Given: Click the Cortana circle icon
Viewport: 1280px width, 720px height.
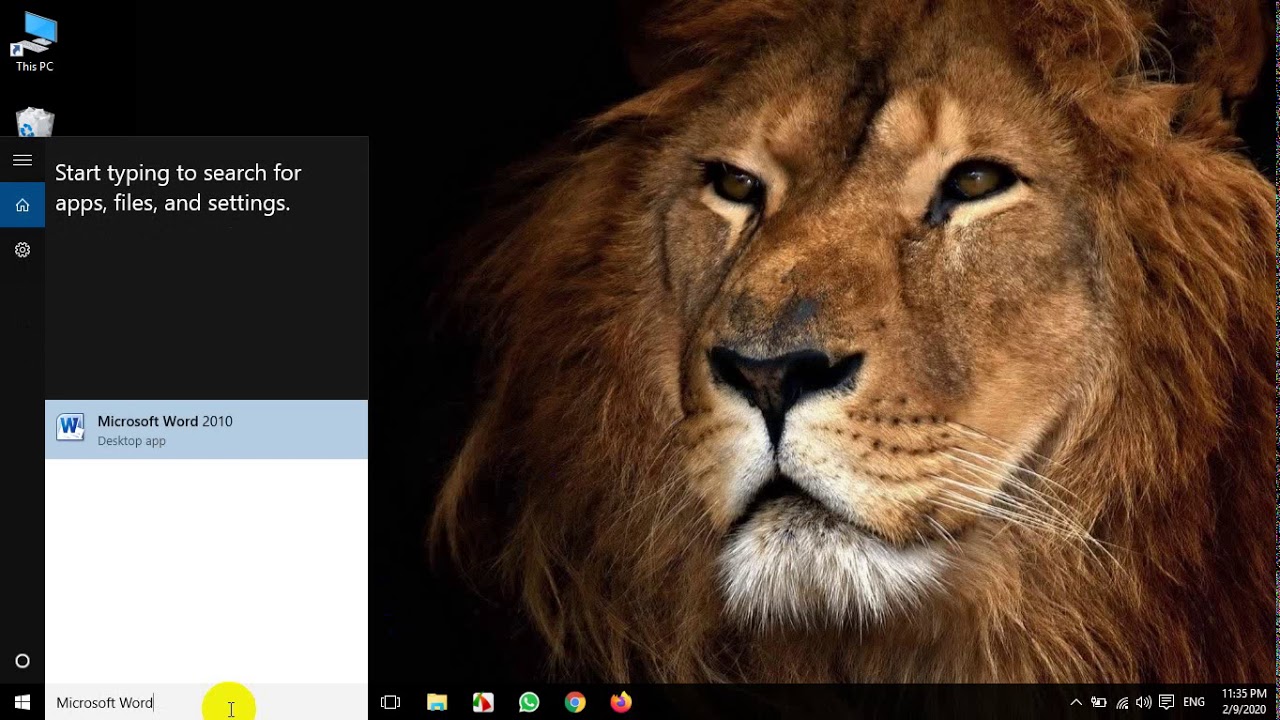Looking at the screenshot, I should (x=22, y=661).
